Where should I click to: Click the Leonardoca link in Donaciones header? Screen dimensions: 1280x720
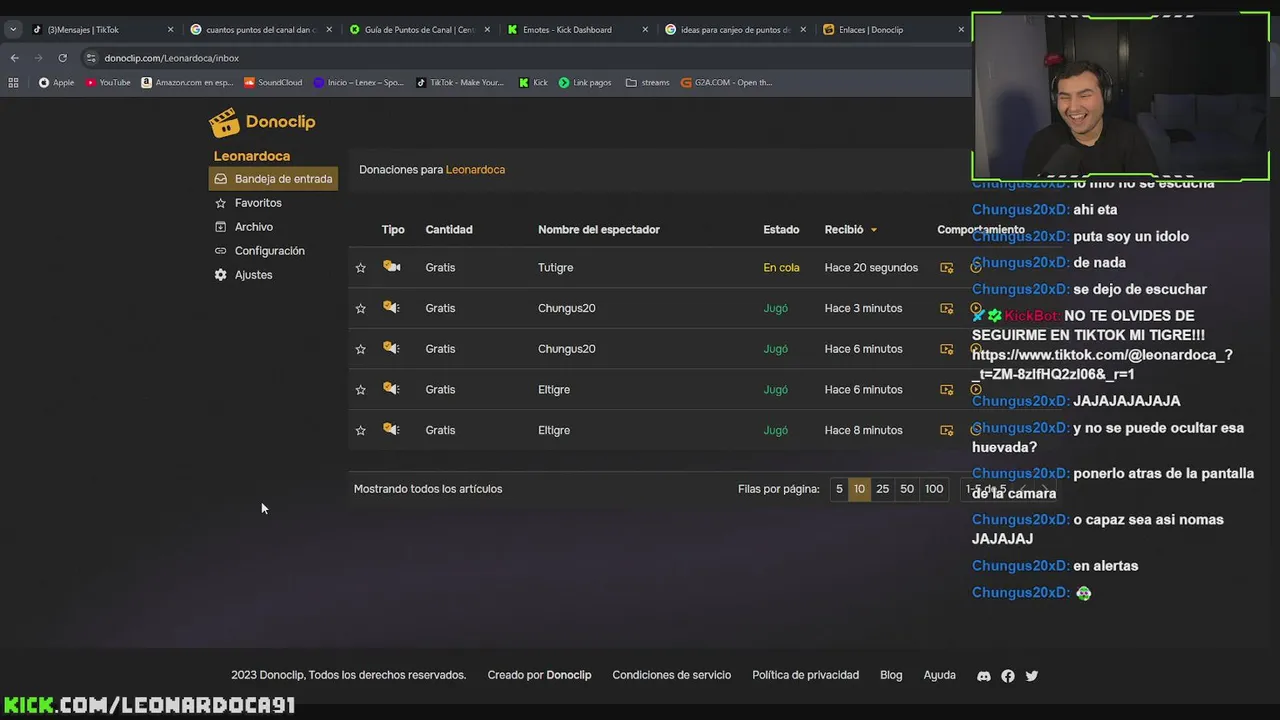pyautogui.click(x=475, y=170)
